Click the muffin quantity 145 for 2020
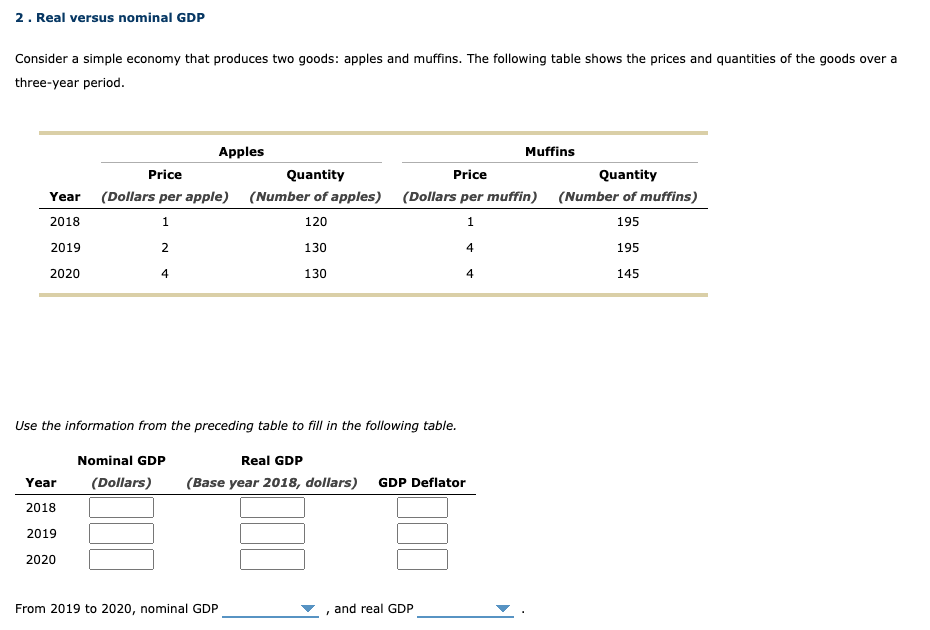 click(x=627, y=273)
